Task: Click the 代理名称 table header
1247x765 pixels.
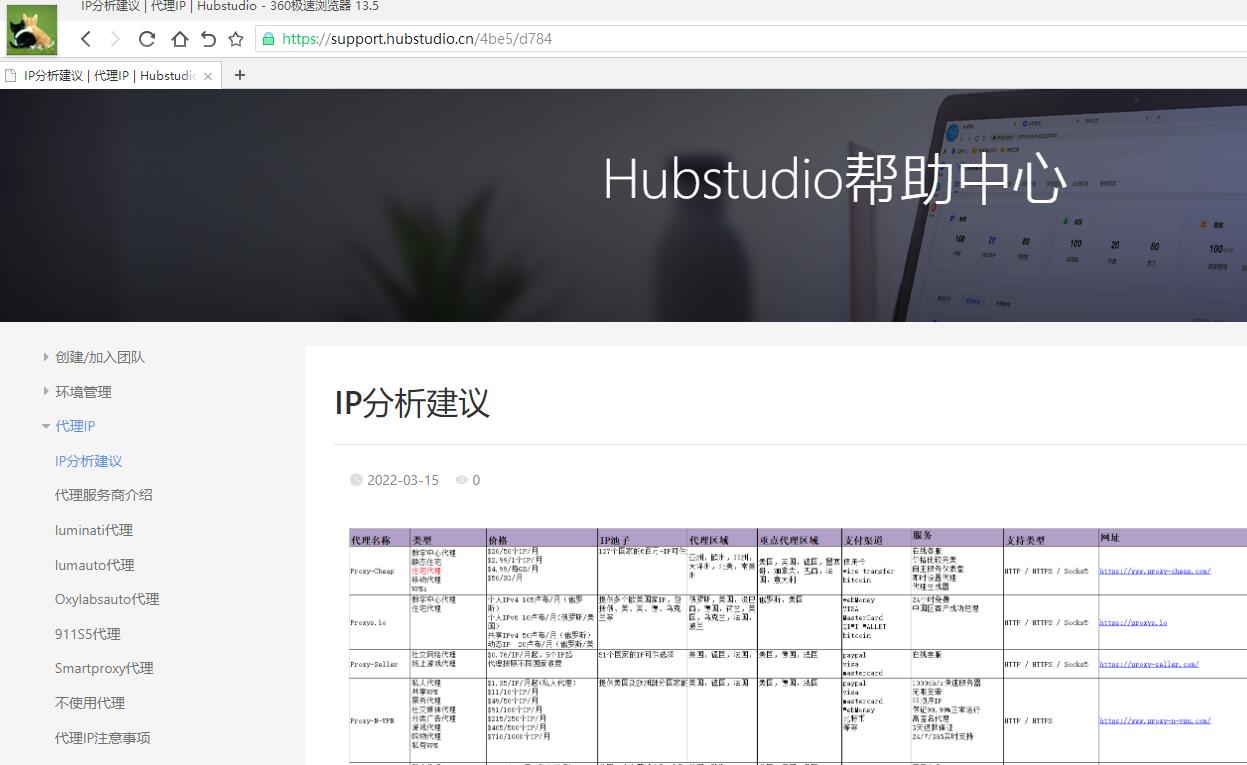Action: pyautogui.click(x=371, y=539)
